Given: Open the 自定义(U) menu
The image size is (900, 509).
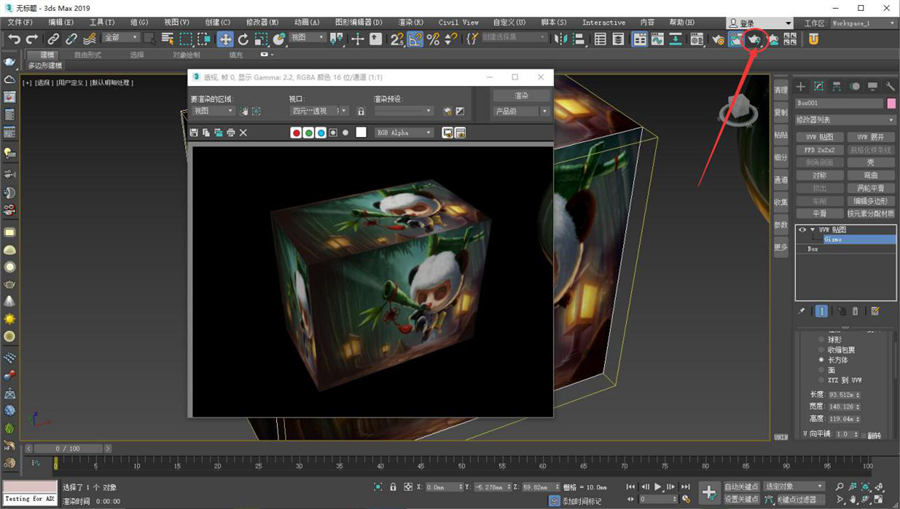Looking at the screenshot, I should point(509,22).
